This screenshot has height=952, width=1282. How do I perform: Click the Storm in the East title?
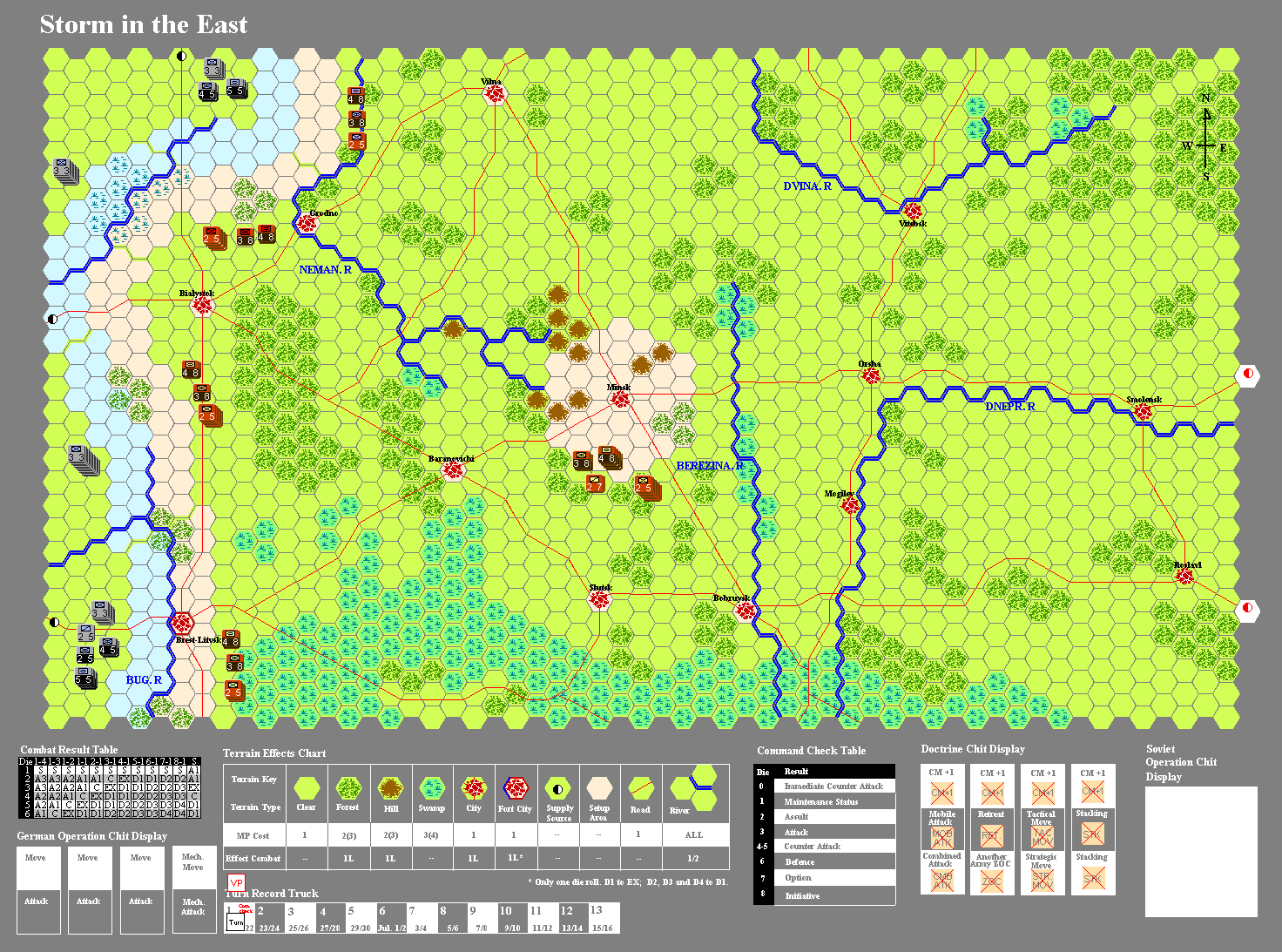(144, 24)
